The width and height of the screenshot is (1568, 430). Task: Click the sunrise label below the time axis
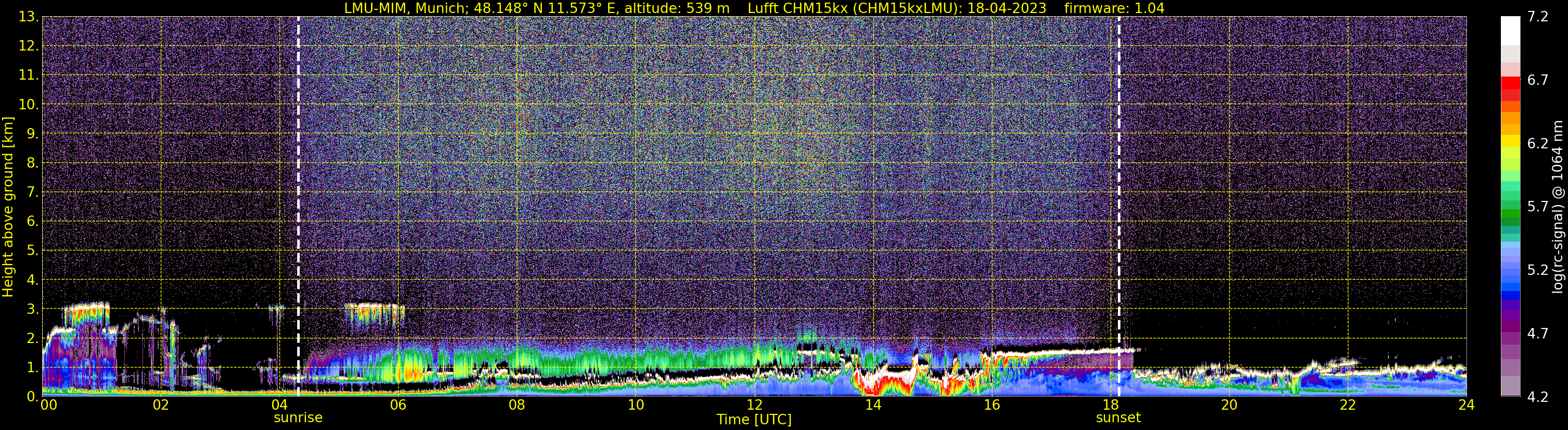point(298,418)
